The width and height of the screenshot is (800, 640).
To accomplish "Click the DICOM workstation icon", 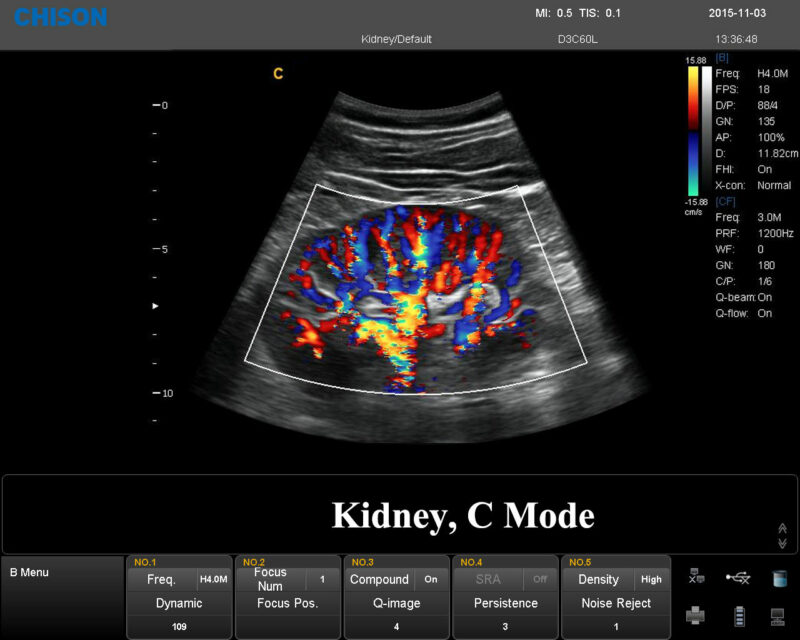I will (x=778, y=617).
